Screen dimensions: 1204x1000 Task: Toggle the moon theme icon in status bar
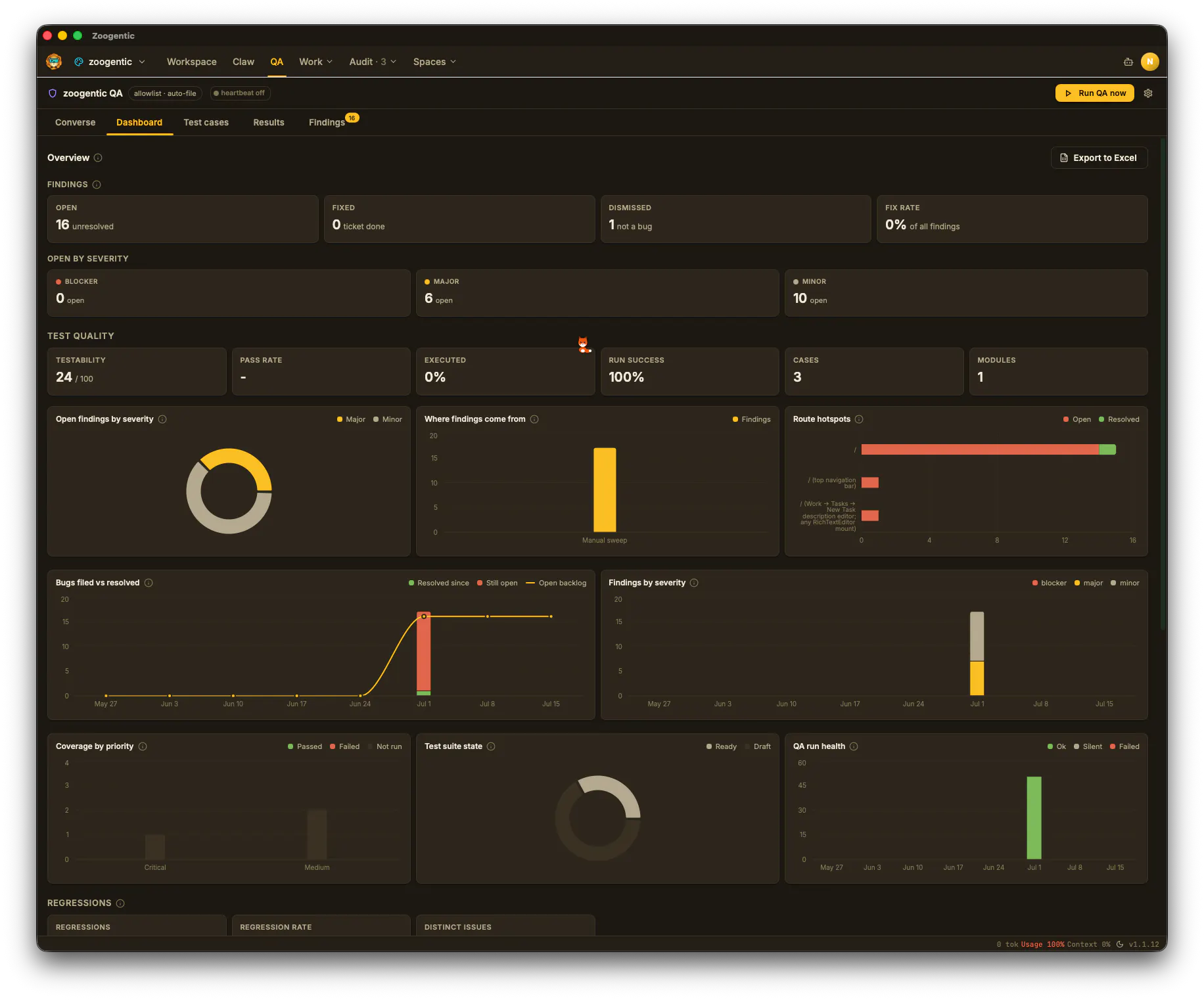(1119, 944)
